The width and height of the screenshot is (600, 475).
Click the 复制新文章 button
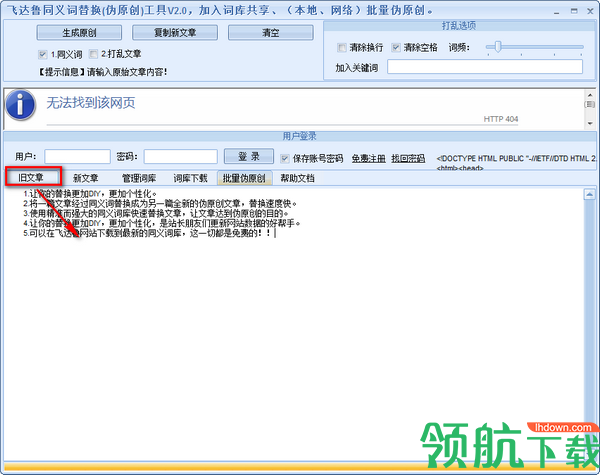[x=175, y=33]
